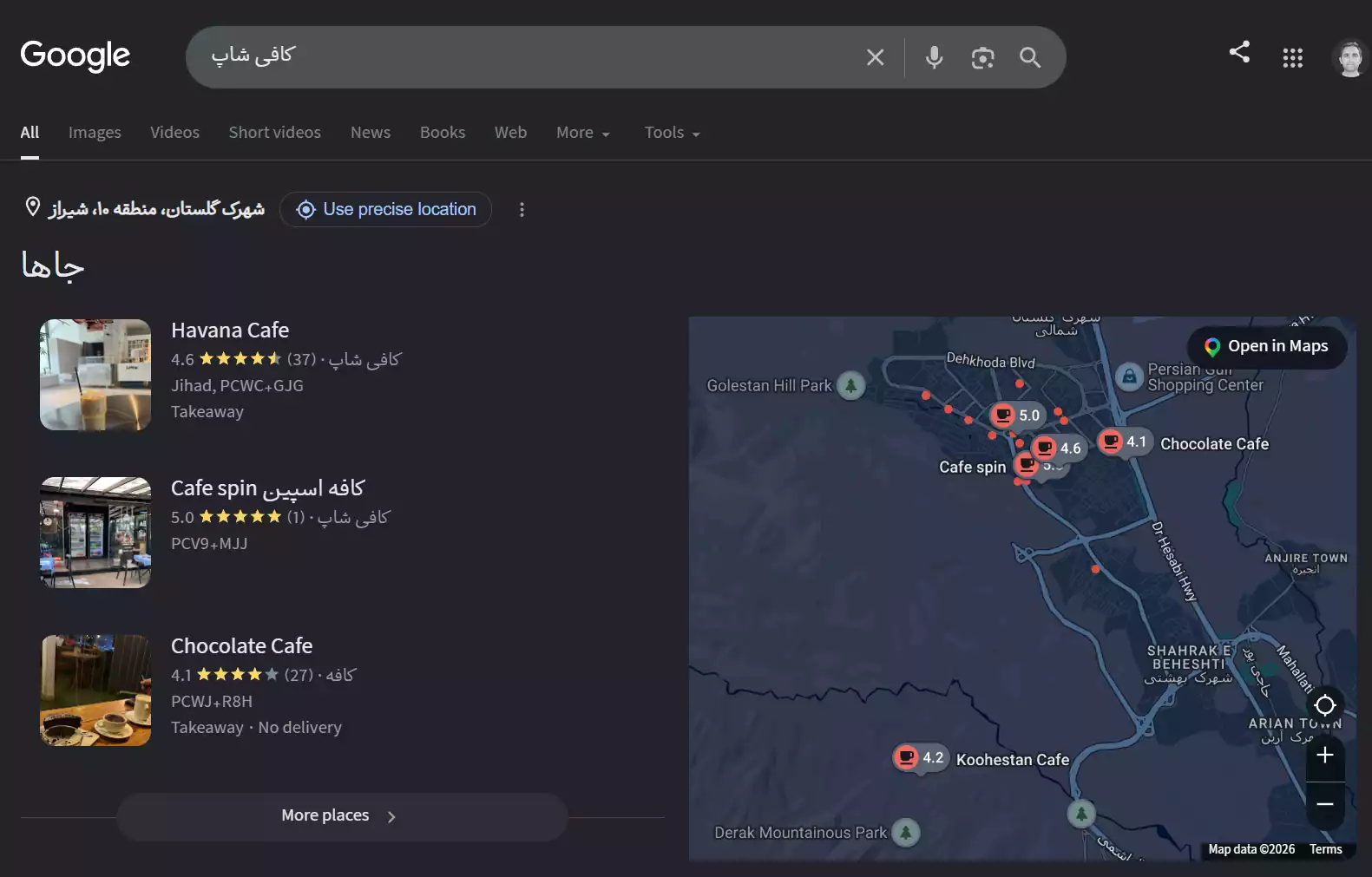Open the Google account avatar
The height and width of the screenshot is (877, 1372).
[x=1350, y=58]
